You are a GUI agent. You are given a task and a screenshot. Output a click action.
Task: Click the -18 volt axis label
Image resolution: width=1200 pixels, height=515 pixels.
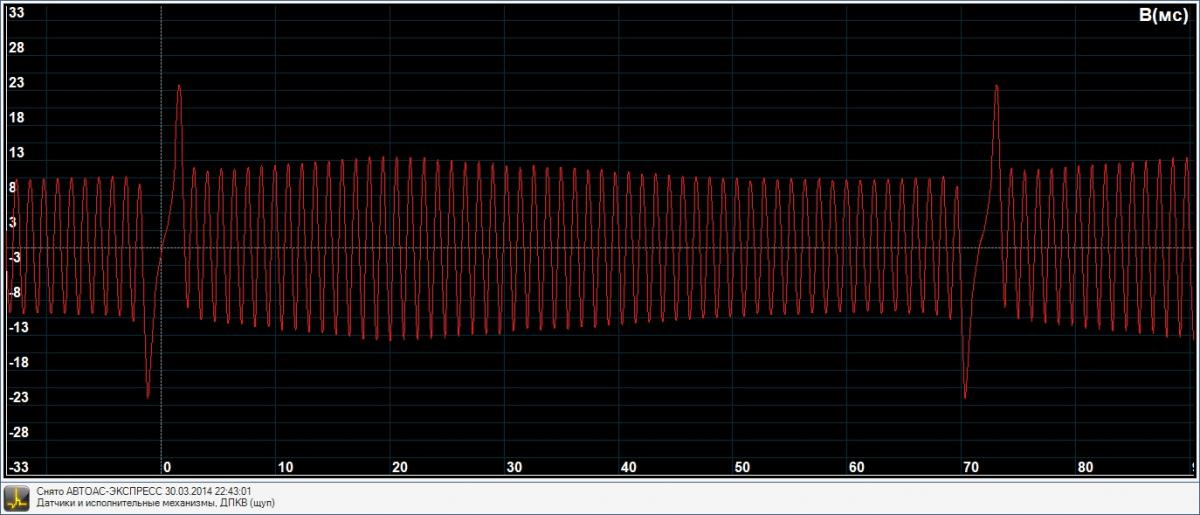[x=18, y=362]
